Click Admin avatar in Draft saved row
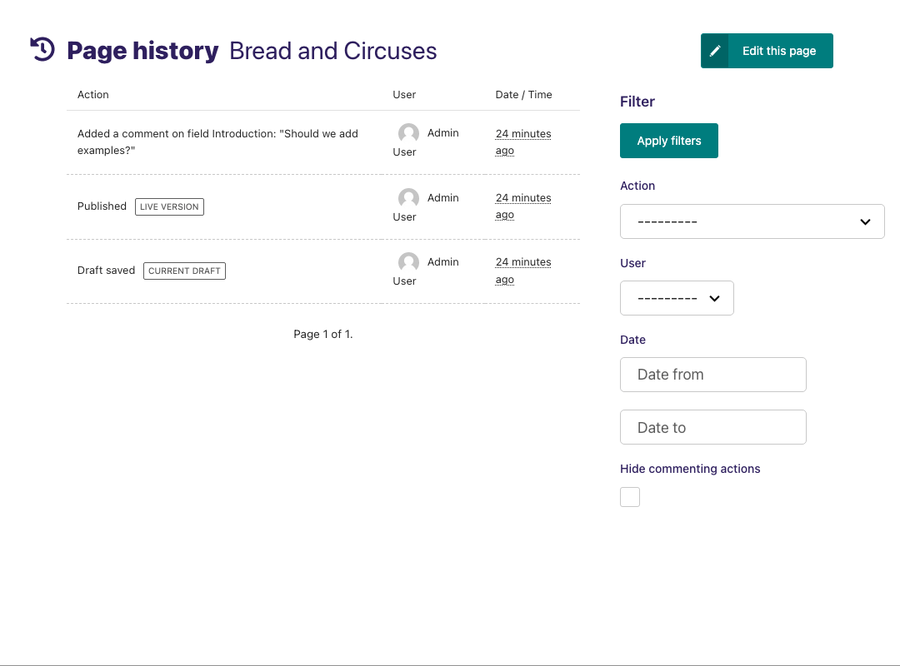The width and height of the screenshot is (900, 666). (x=409, y=262)
